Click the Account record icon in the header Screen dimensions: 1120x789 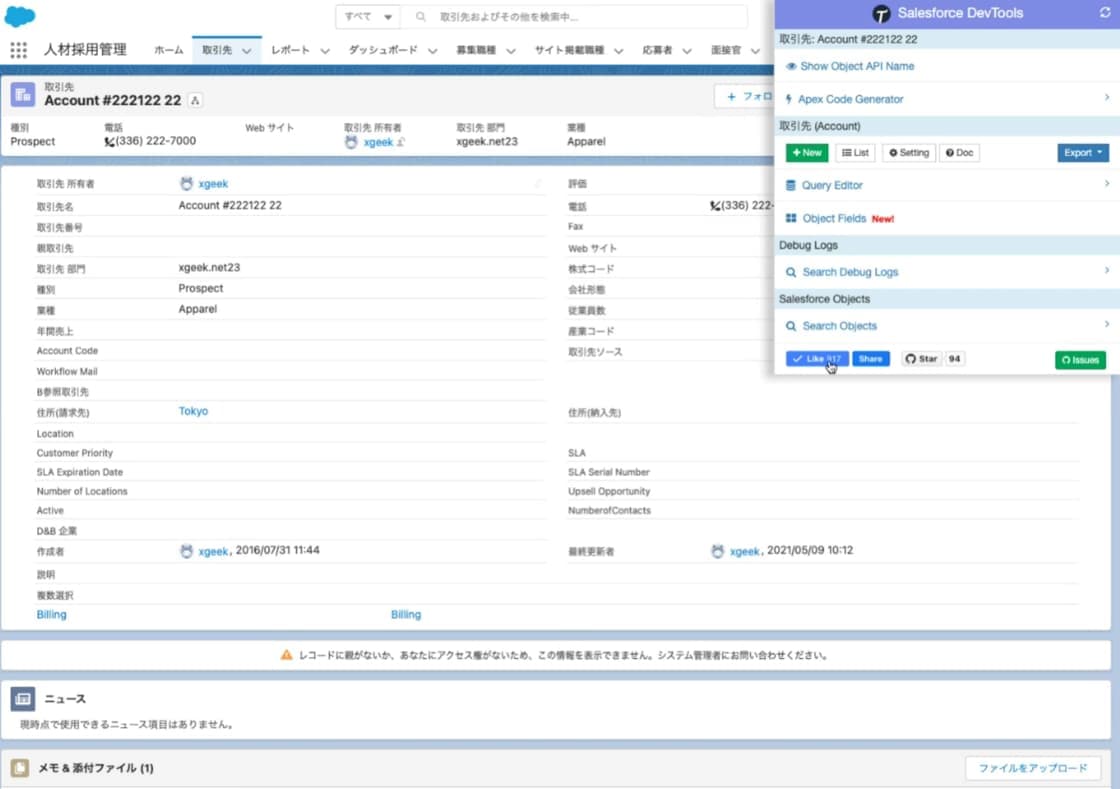point(23,94)
